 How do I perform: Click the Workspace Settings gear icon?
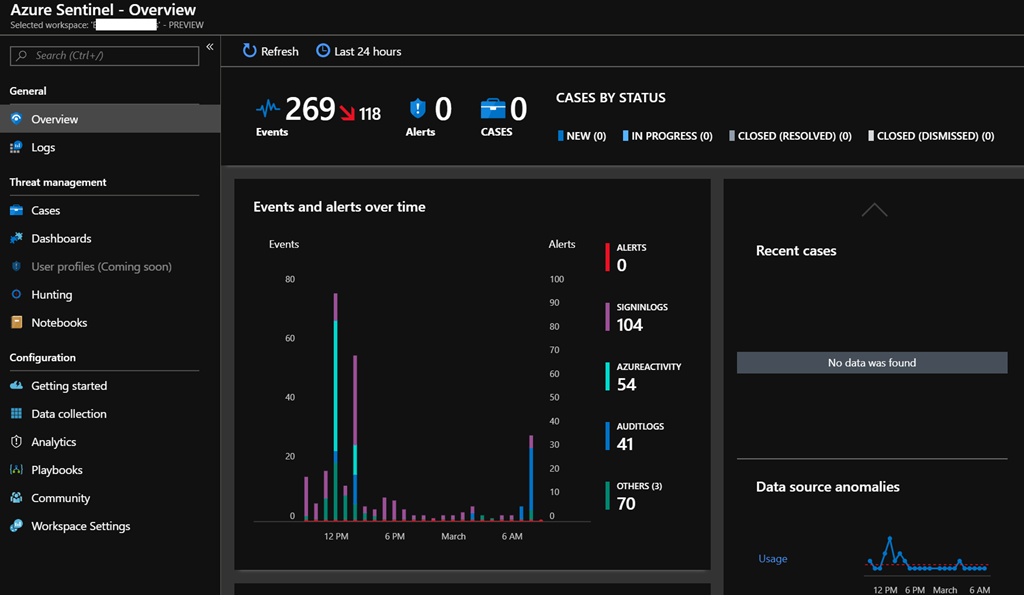click(x=16, y=526)
